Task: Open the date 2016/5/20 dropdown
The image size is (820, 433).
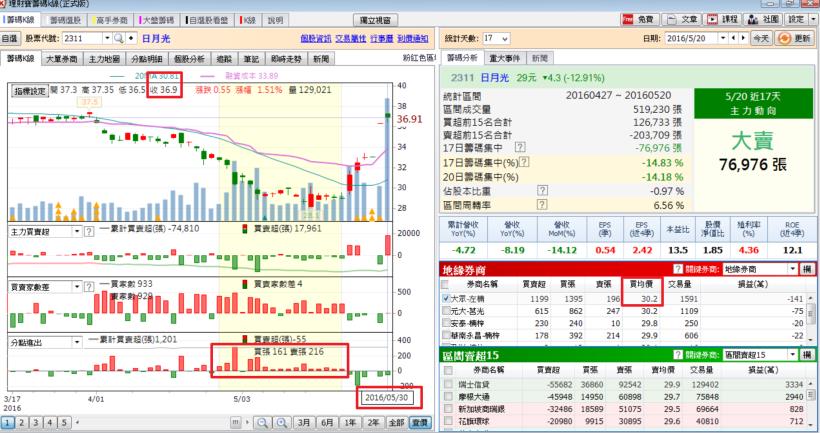Action: (x=723, y=38)
